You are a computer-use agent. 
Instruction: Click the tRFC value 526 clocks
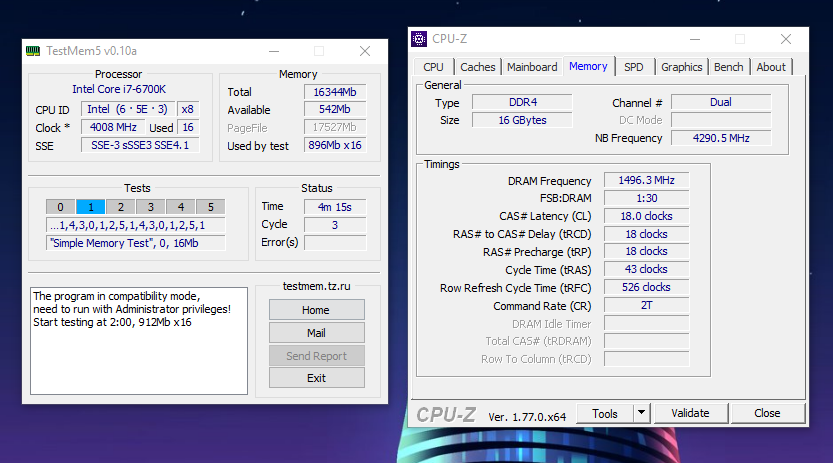647,287
